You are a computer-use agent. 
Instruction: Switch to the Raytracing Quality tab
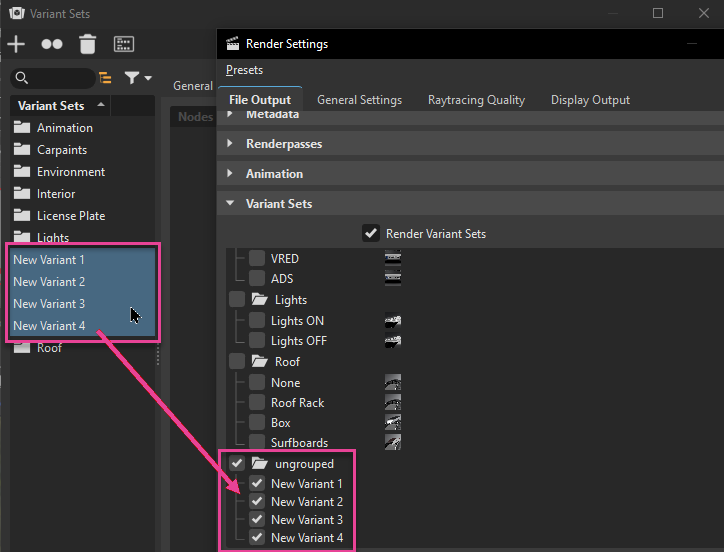476,100
